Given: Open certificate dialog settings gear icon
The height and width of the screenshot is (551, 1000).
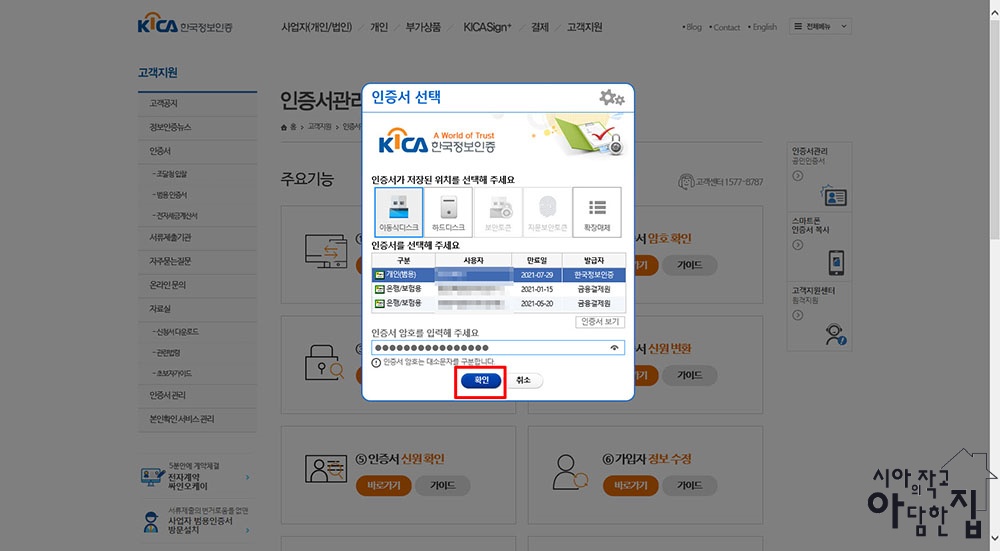Looking at the screenshot, I should coord(612,98).
